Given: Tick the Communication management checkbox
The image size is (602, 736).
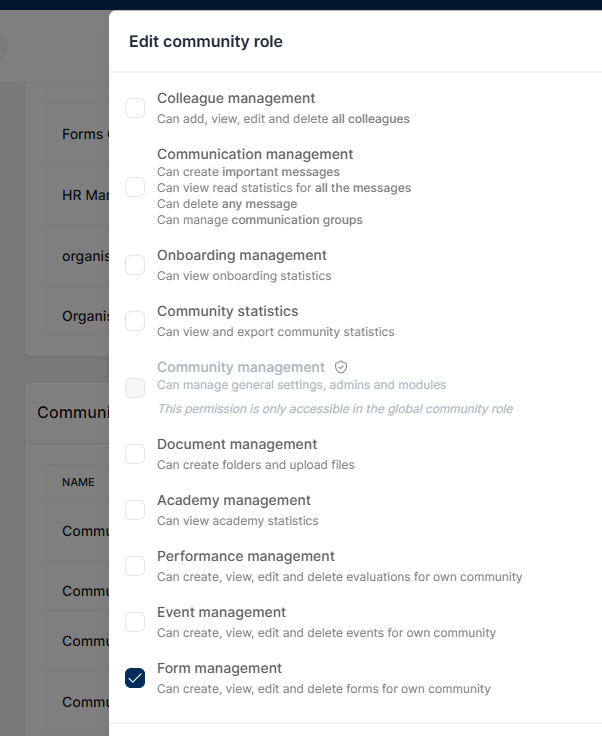Looking at the screenshot, I should coord(135,187).
